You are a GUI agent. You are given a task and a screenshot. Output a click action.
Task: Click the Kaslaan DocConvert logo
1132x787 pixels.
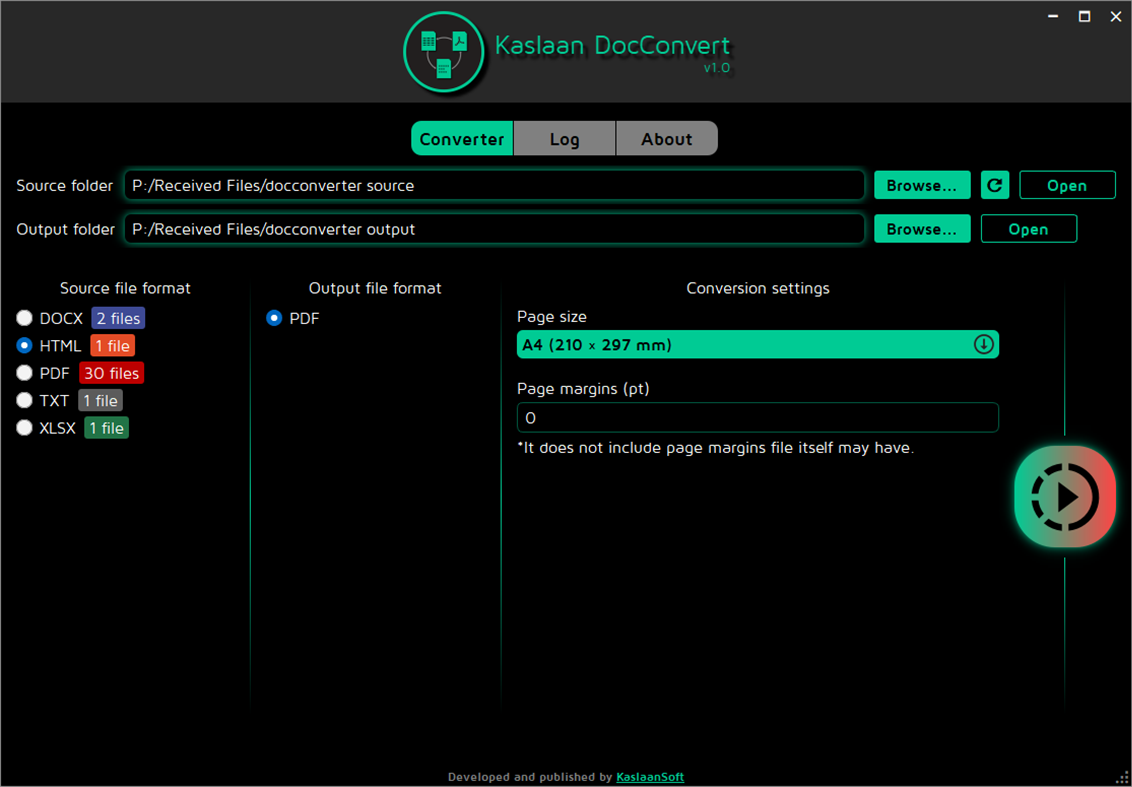pos(444,51)
